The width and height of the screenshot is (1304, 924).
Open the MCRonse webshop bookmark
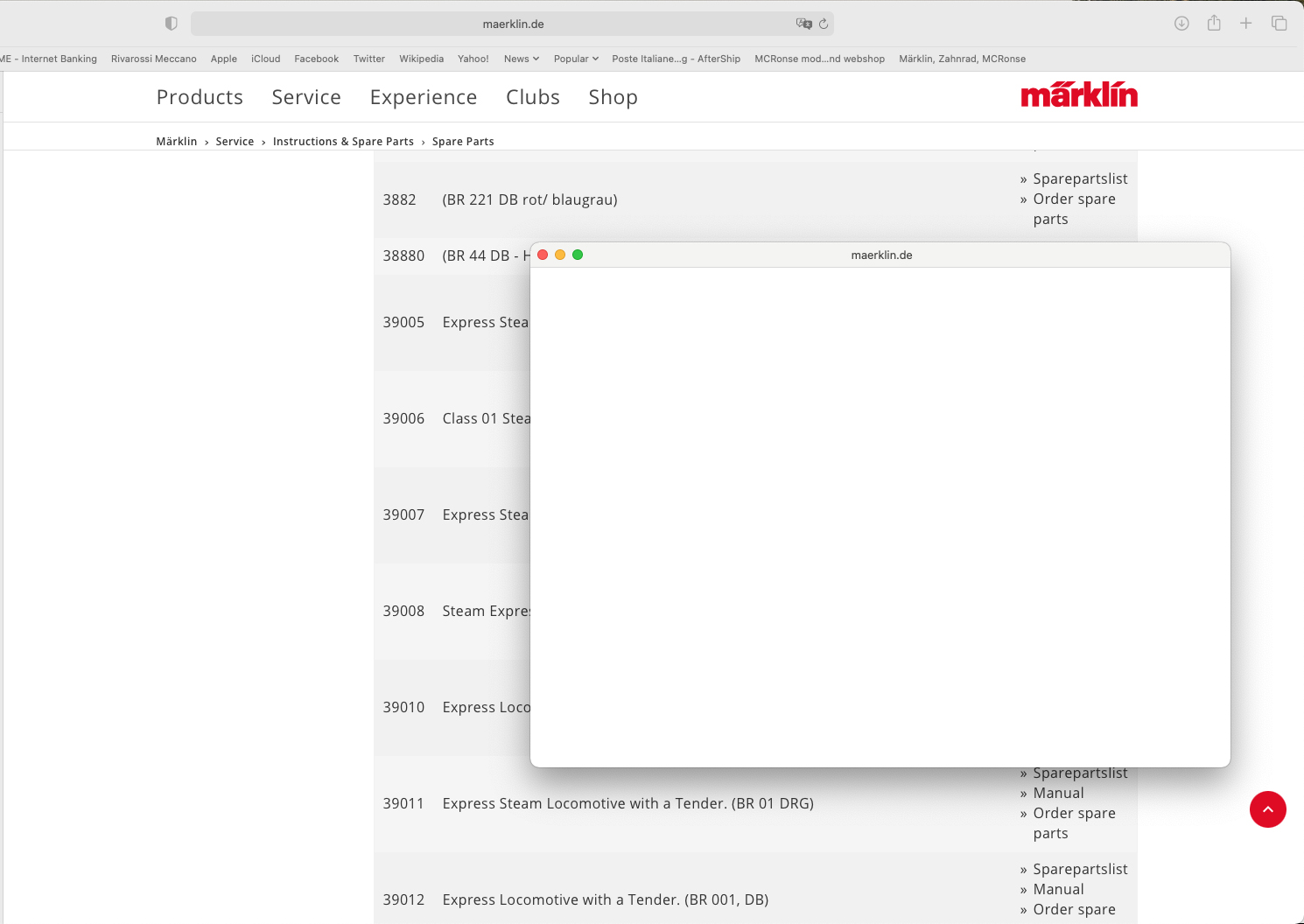click(x=820, y=59)
